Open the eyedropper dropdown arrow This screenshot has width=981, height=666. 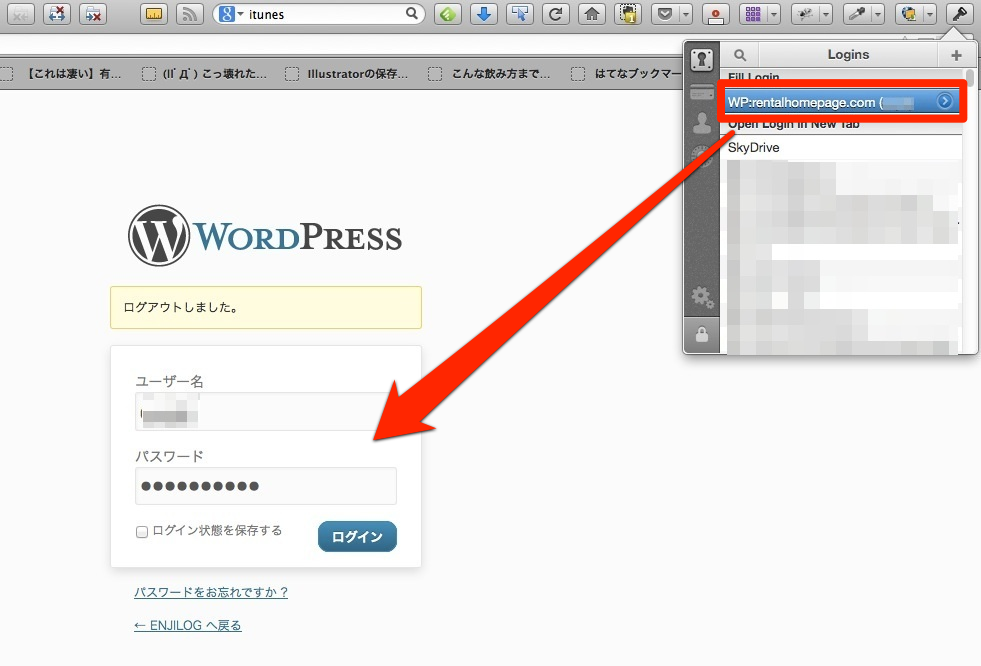coord(878,14)
